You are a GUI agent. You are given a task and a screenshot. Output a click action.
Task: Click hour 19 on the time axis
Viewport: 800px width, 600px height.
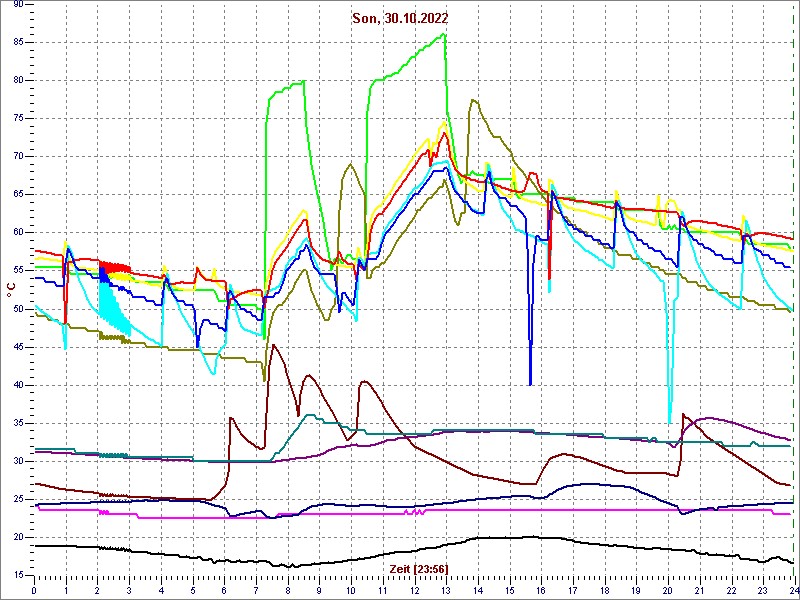635,590
